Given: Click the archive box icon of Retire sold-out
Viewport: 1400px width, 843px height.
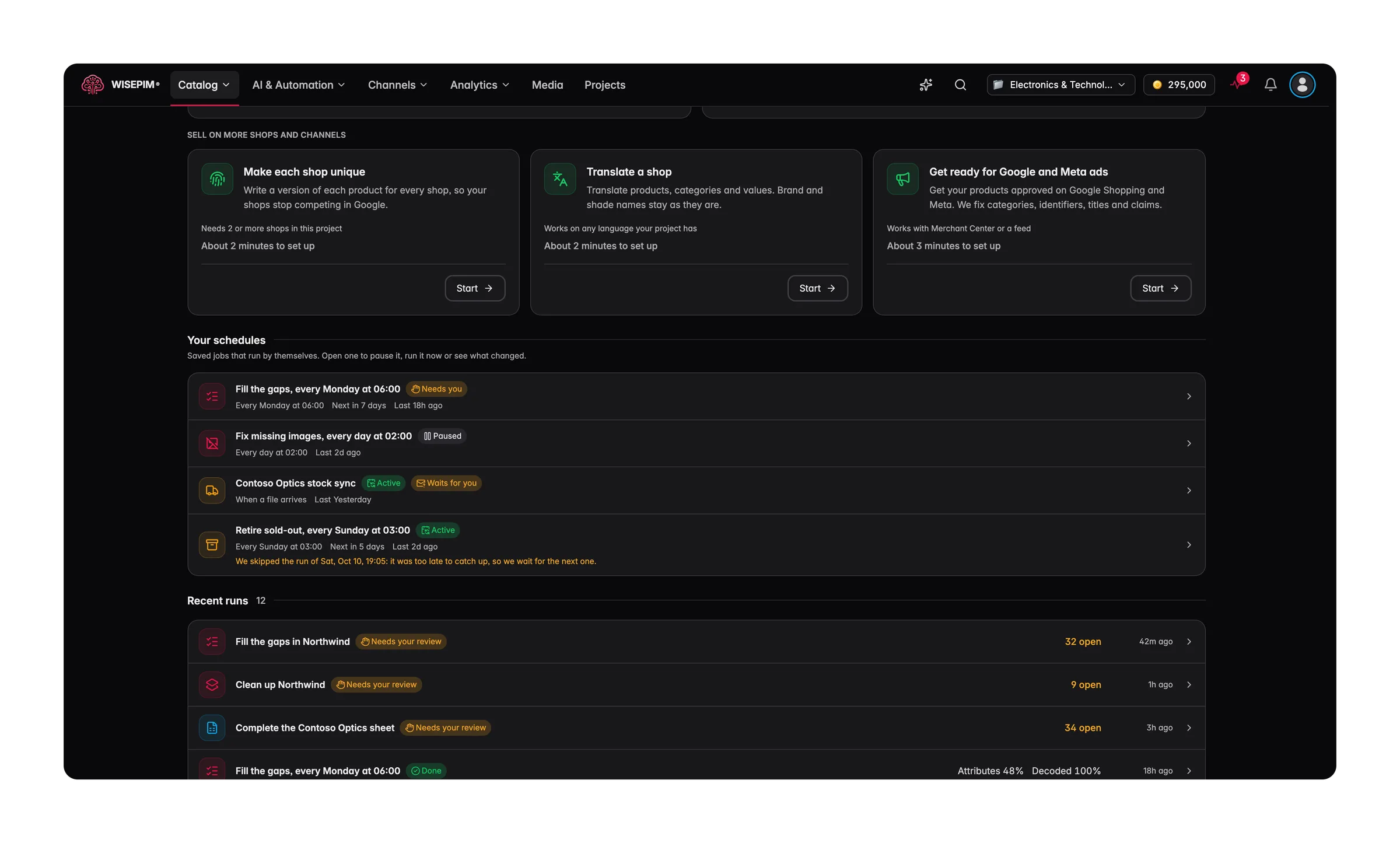Looking at the screenshot, I should click(212, 545).
